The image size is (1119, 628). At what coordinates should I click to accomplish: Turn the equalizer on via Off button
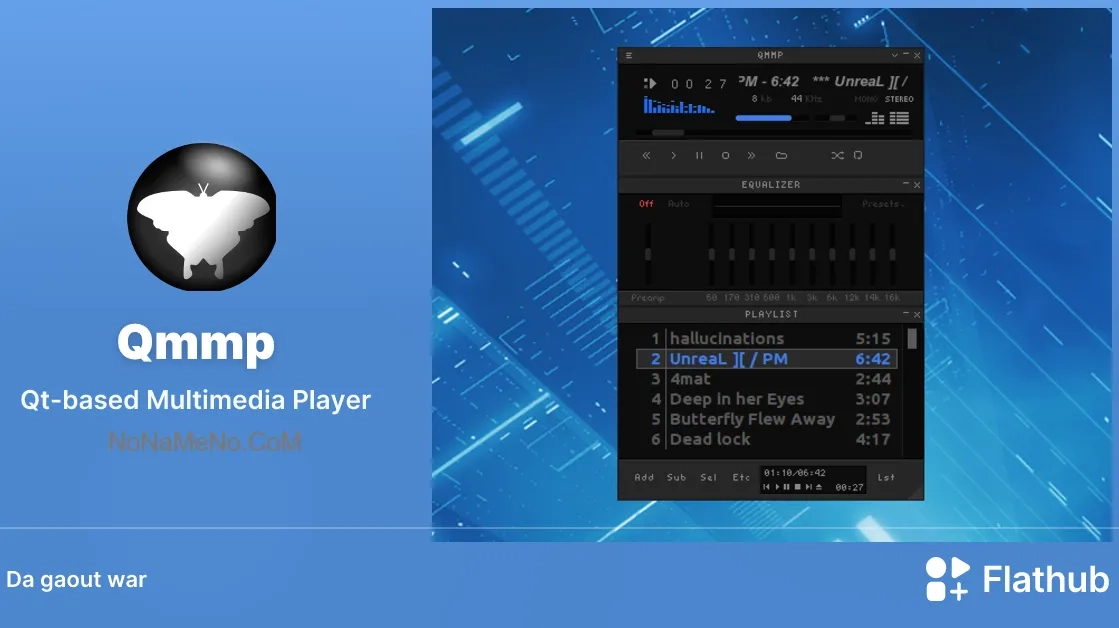[646, 204]
